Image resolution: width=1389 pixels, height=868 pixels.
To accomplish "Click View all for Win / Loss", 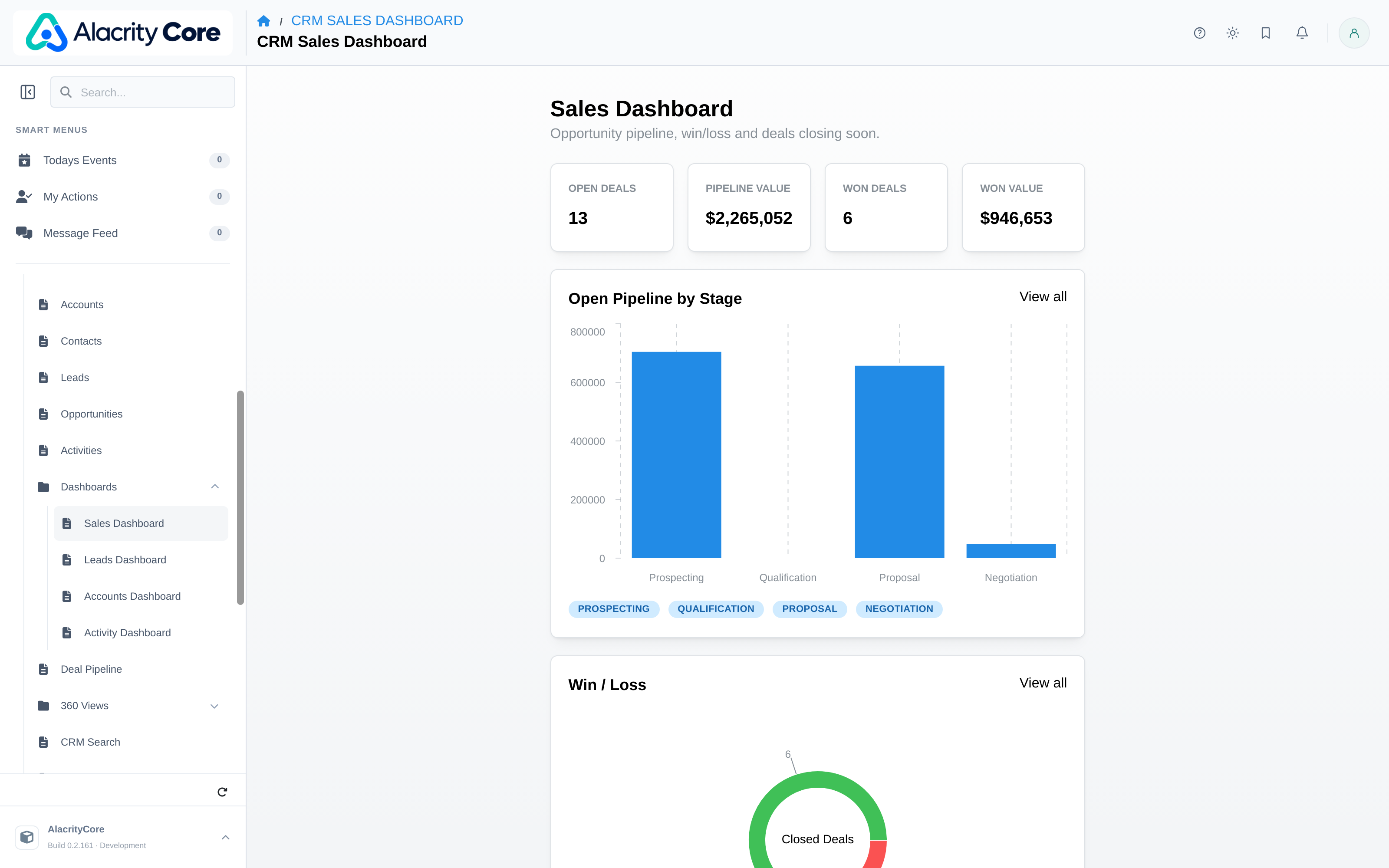I will tap(1043, 683).
